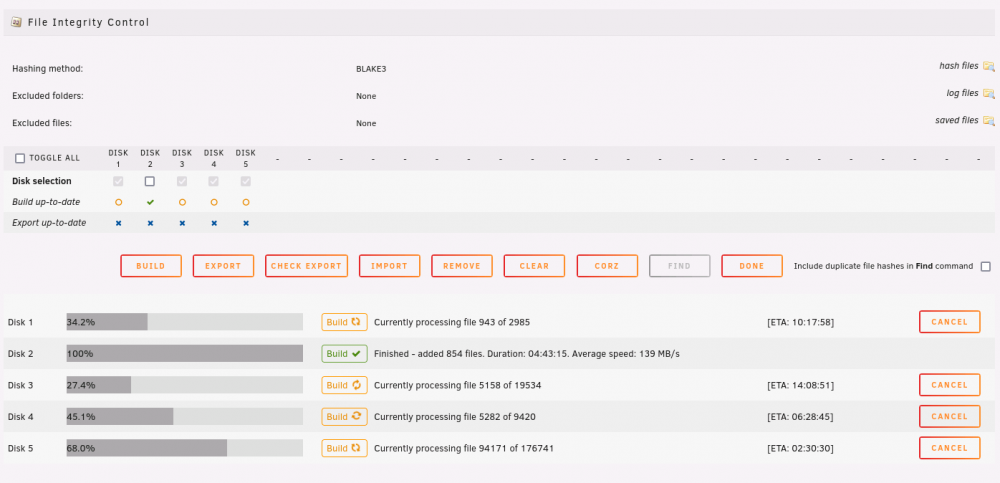Cancel the Disk 5 build
Image resolution: width=1000 pixels, height=483 pixels.
tap(950, 448)
